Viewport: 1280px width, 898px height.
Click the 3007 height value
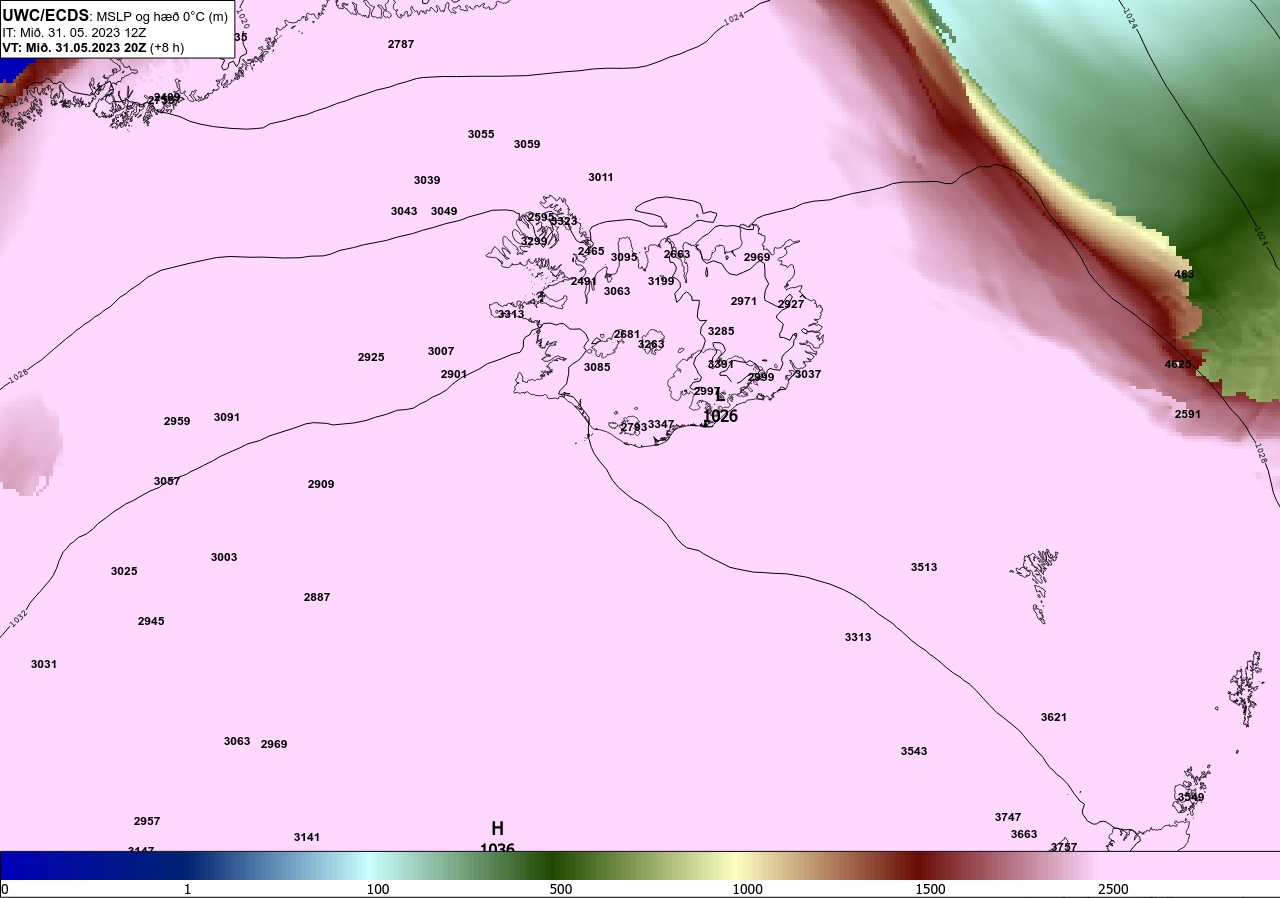441,351
